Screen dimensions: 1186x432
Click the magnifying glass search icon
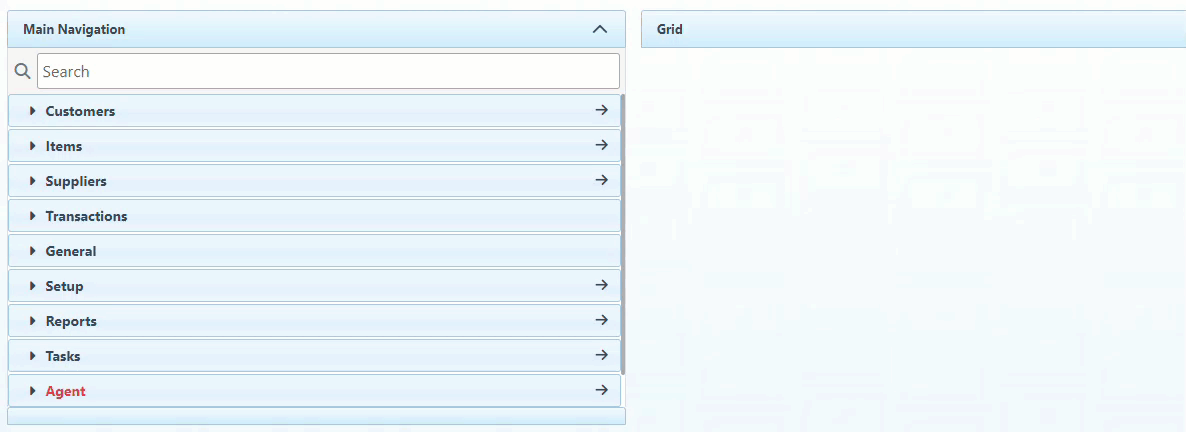click(23, 72)
